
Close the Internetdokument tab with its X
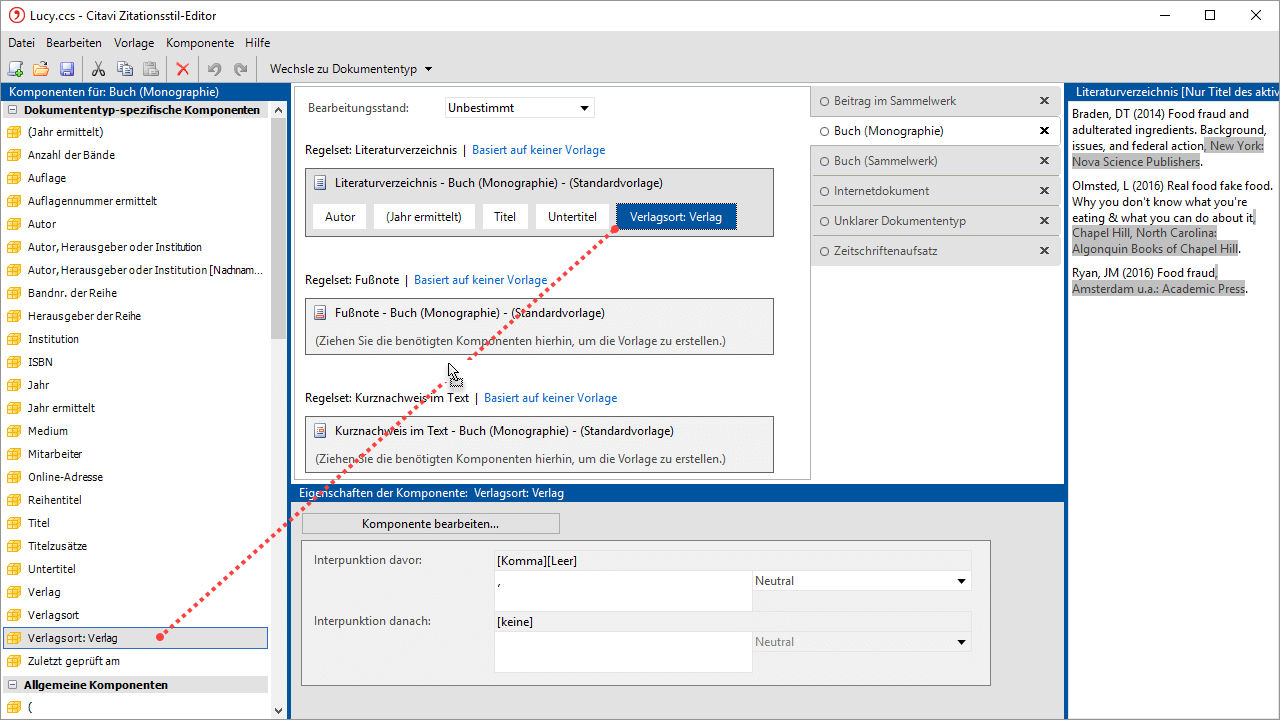click(1044, 191)
